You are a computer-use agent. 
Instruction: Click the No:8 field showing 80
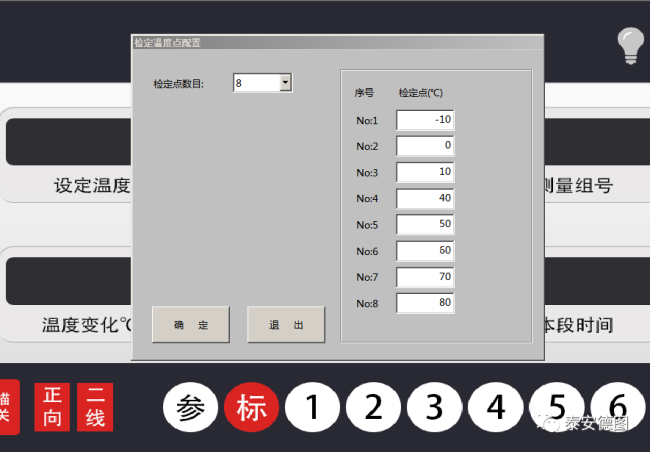425,302
